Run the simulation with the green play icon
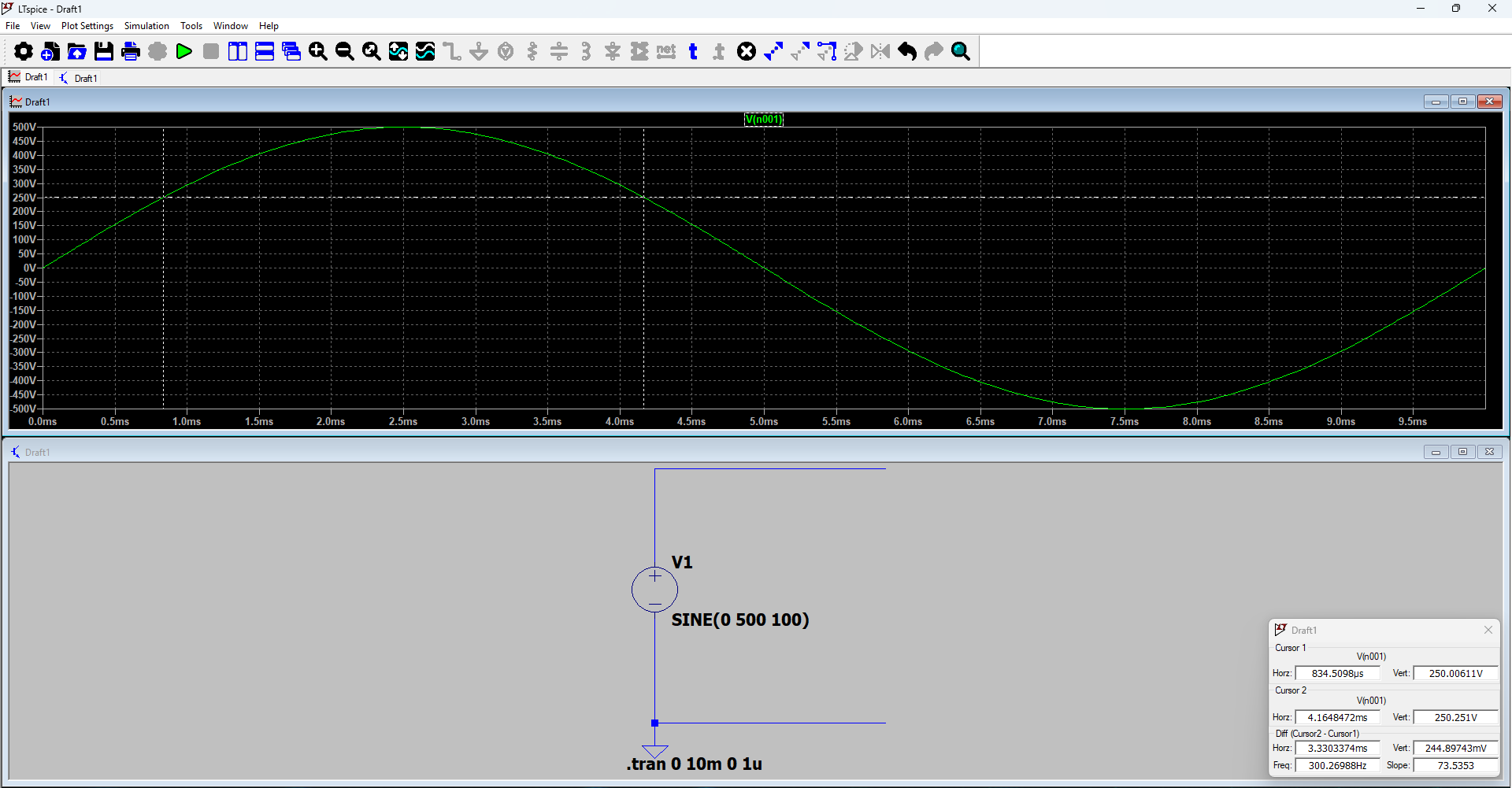This screenshot has width=1512, height=788. point(184,52)
